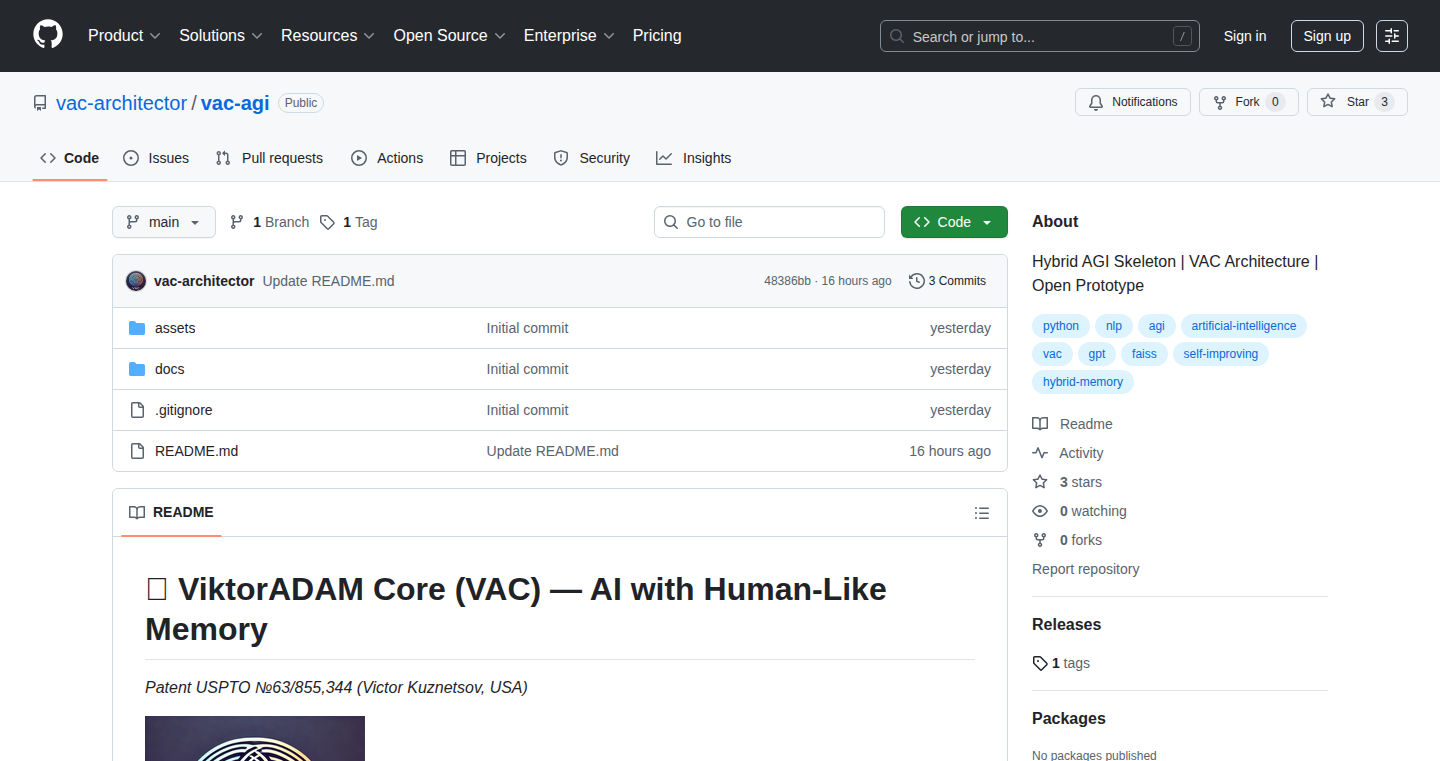Click the Sign up button

[1327, 36]
